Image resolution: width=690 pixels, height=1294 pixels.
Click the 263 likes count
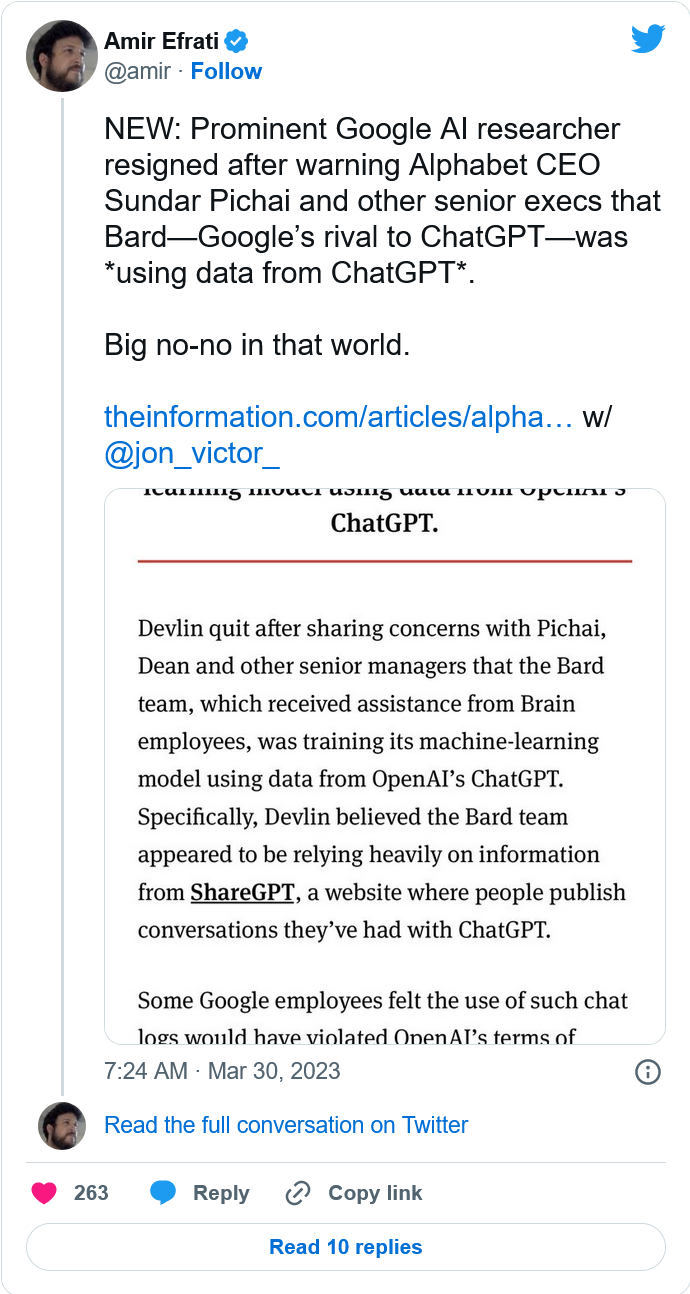tap(91, 1193)
